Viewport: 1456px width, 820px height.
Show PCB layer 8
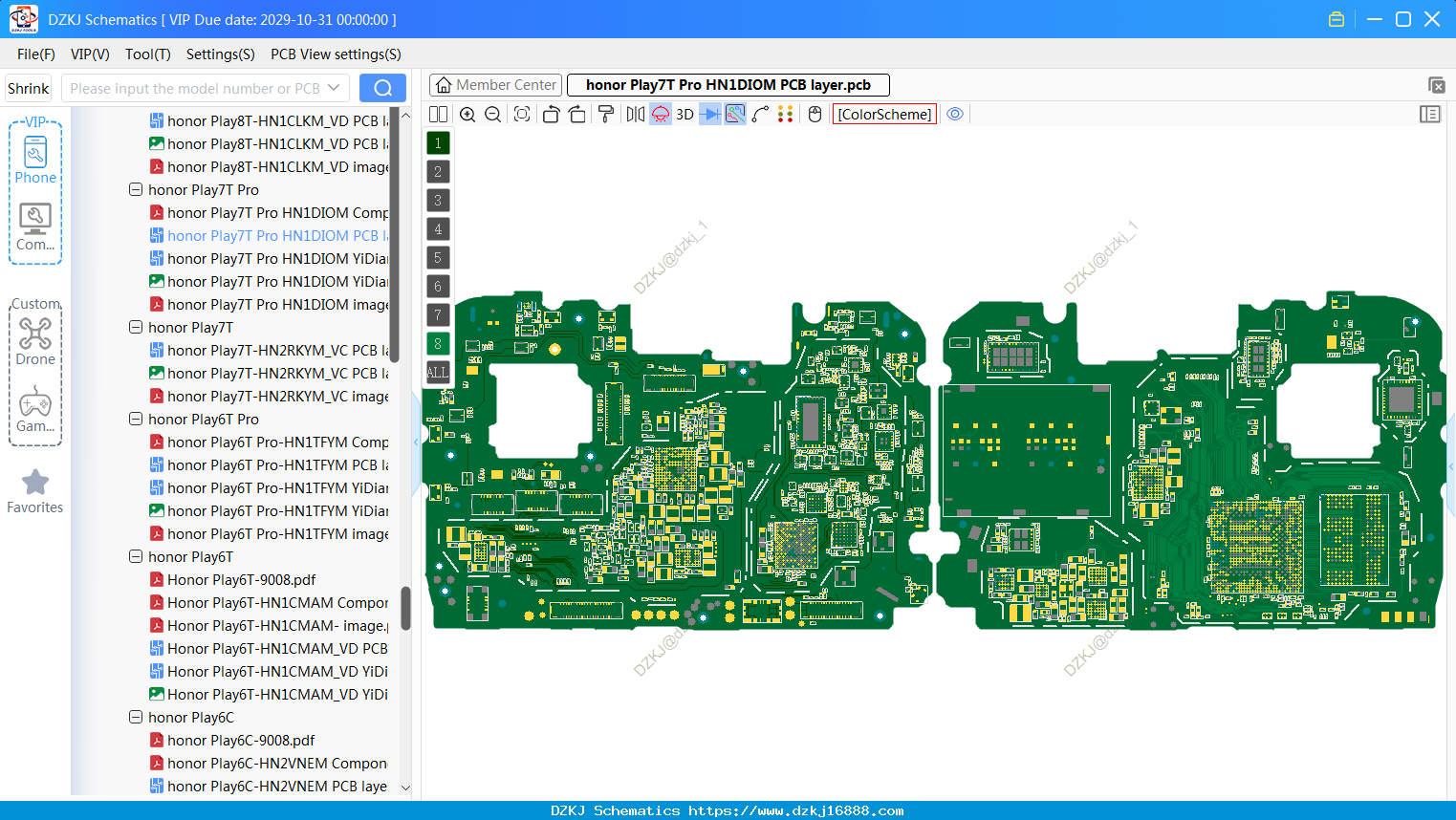click(438, 344)
